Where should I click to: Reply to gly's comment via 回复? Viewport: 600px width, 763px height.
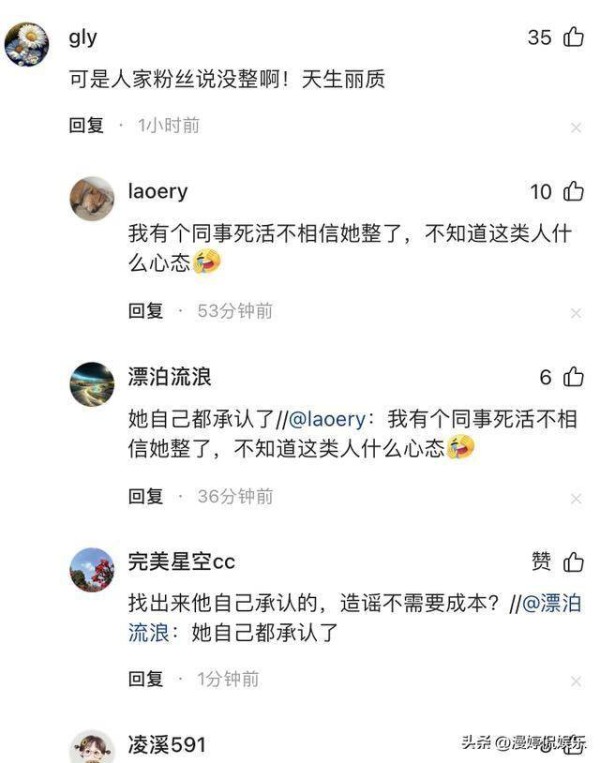(86, 126)
